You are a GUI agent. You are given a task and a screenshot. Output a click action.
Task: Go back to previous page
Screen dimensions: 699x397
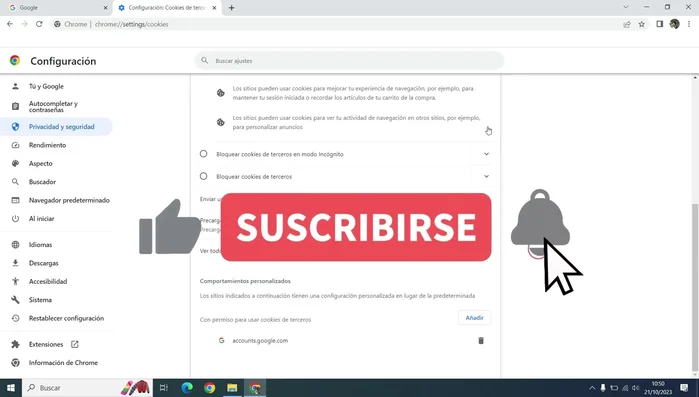click(x=10, y=24)
